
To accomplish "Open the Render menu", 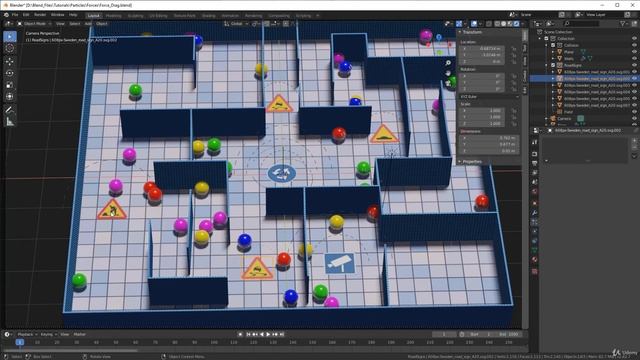I will click(40, 15).
